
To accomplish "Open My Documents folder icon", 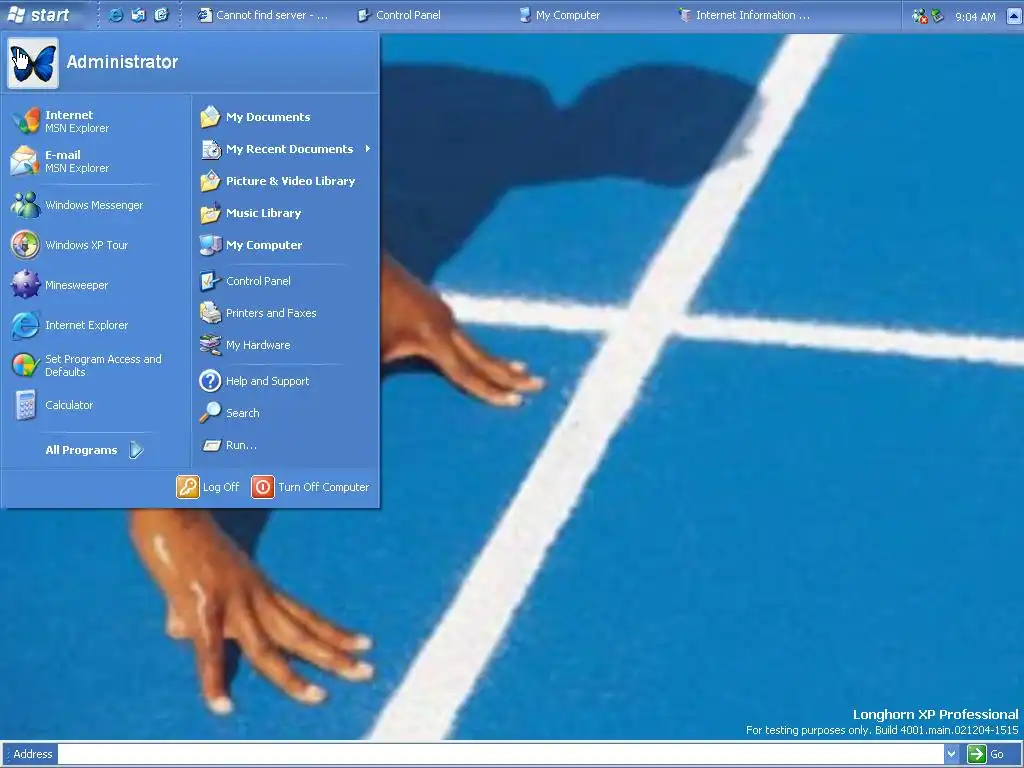I will click(210, 117).
